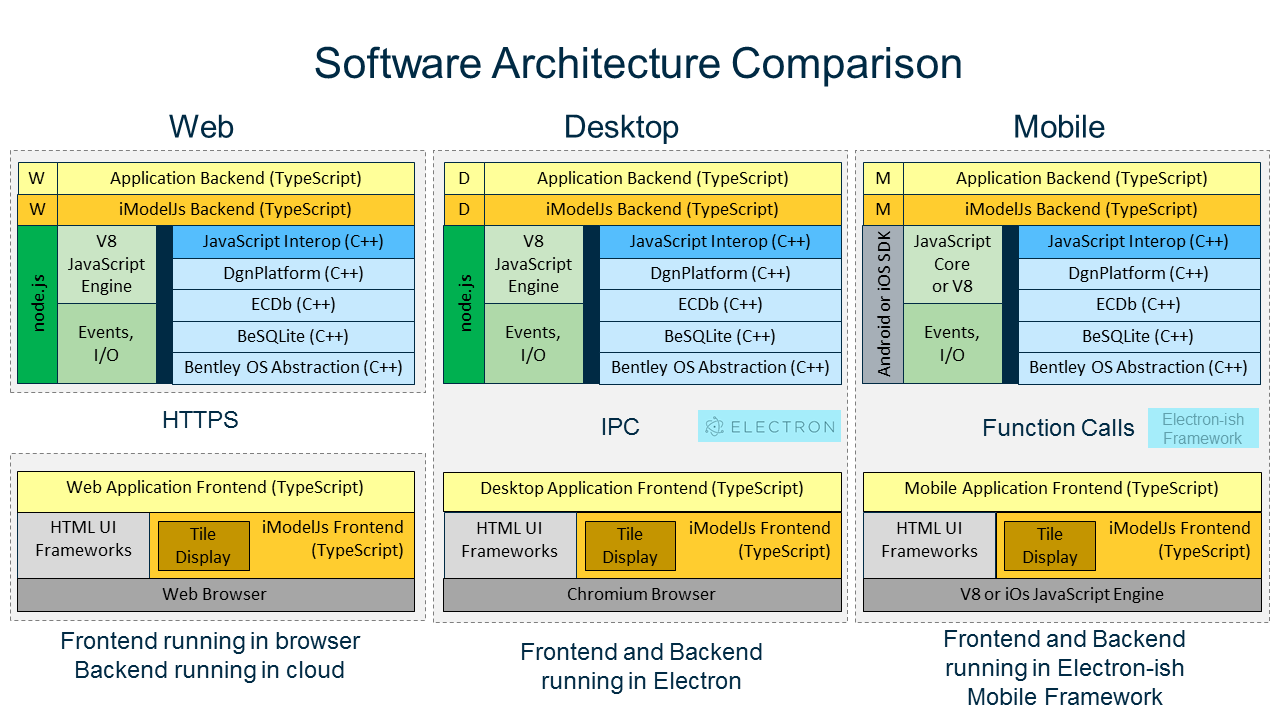Viewport: 1280px width, 720px height.
Task: Select the Chromium Browser bar
Action: [642, 594]
